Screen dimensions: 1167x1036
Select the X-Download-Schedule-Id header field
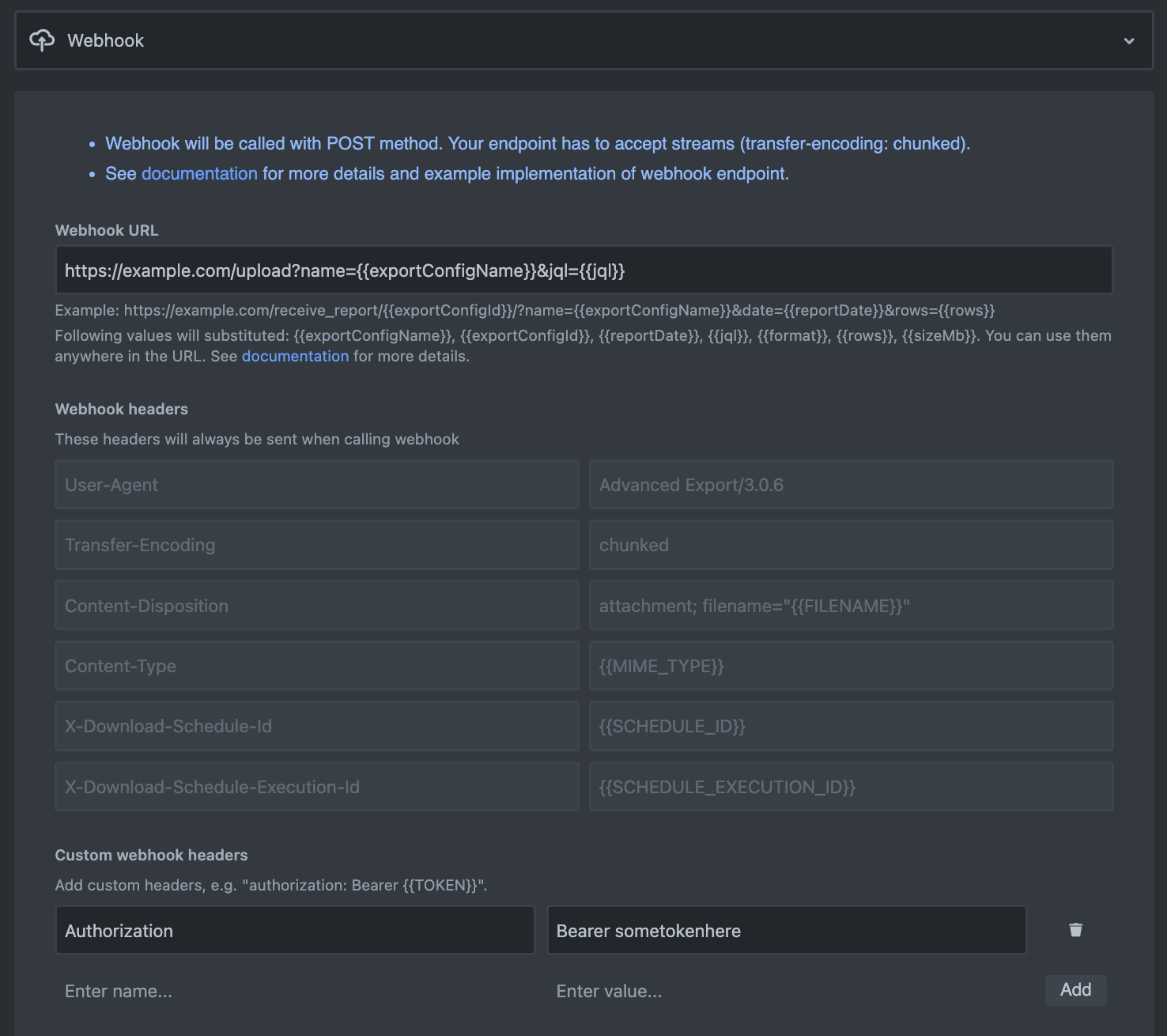point(317,726)
